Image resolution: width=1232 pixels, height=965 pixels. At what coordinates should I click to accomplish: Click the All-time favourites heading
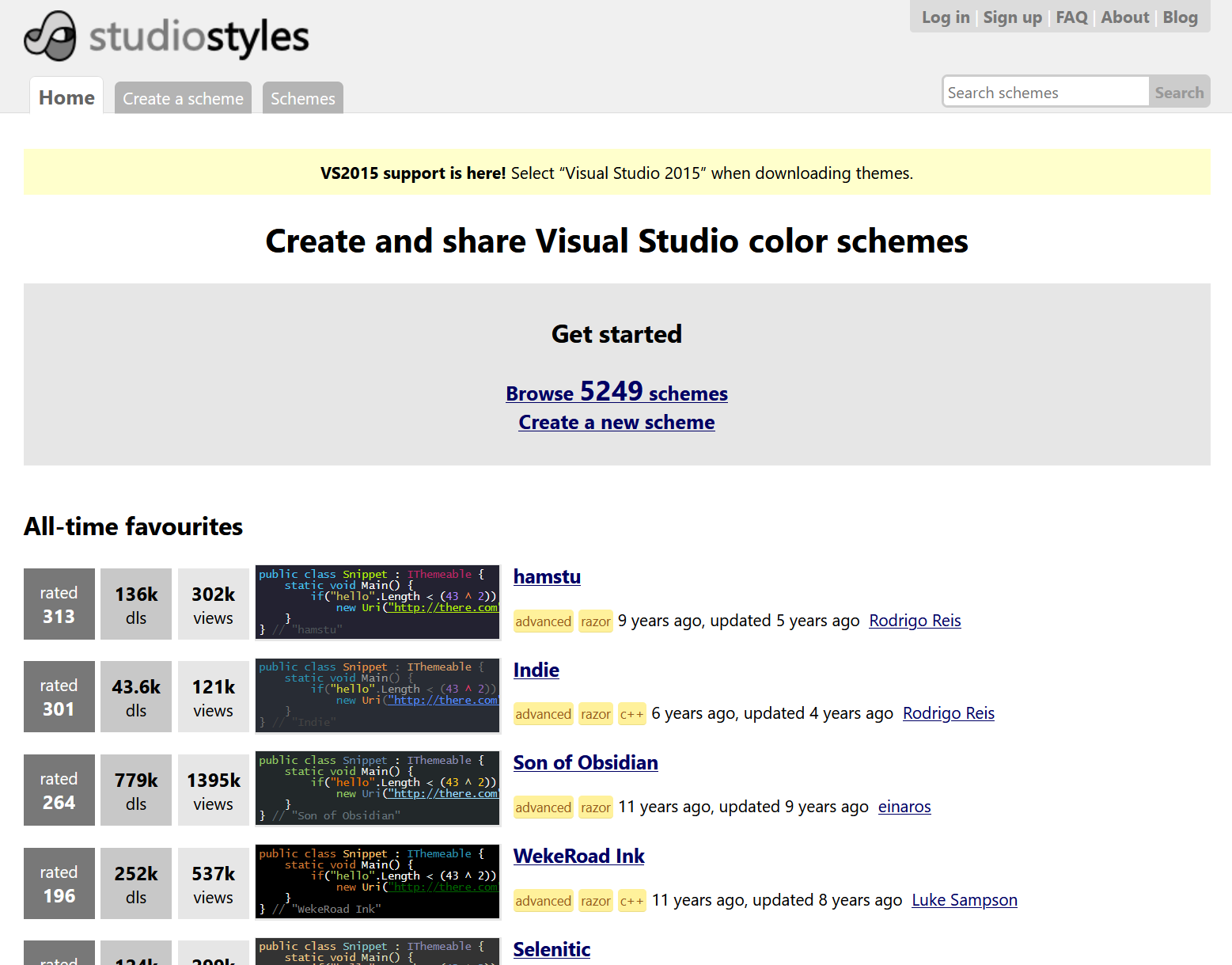tap(133, 526)
